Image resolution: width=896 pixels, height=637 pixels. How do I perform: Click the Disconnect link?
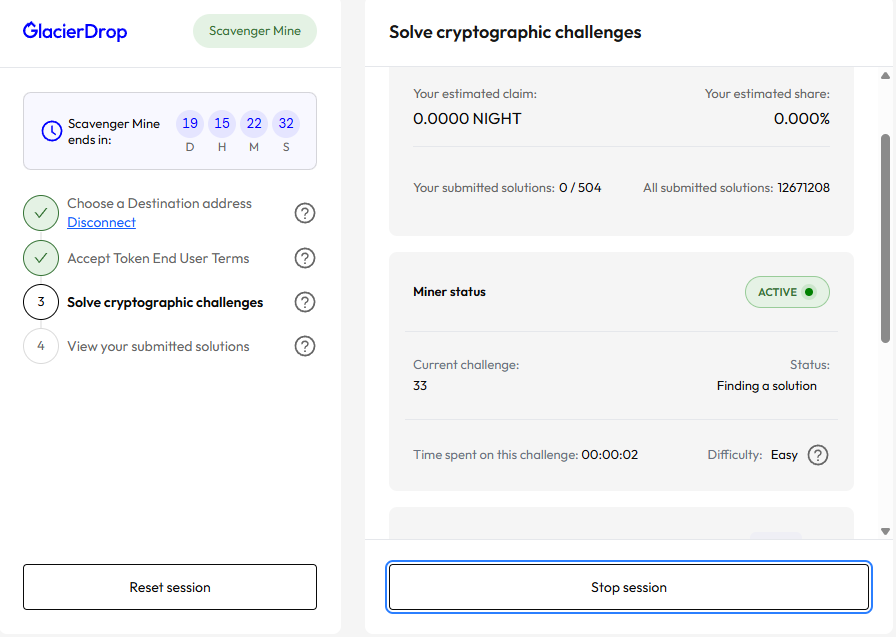tap(101, 223)
